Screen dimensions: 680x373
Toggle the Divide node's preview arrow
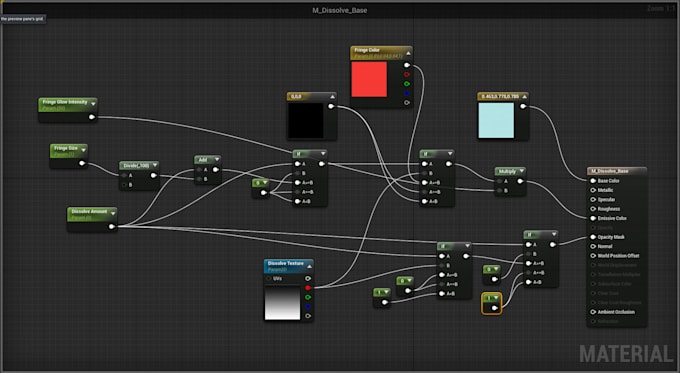tap(154, 165)
